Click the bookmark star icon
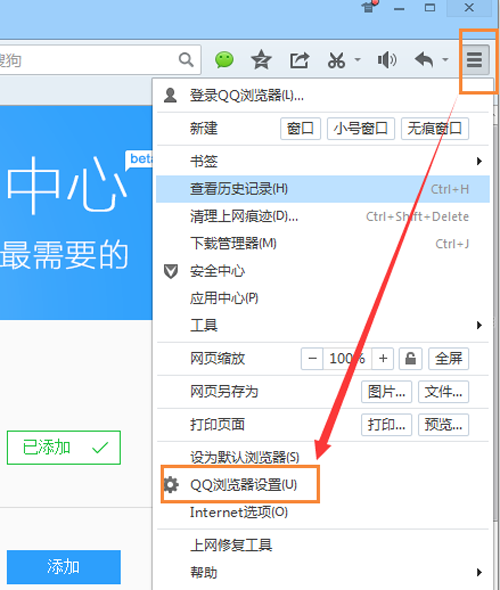Image resolution: width=500 pixels, height=590 pixels. 261,60
